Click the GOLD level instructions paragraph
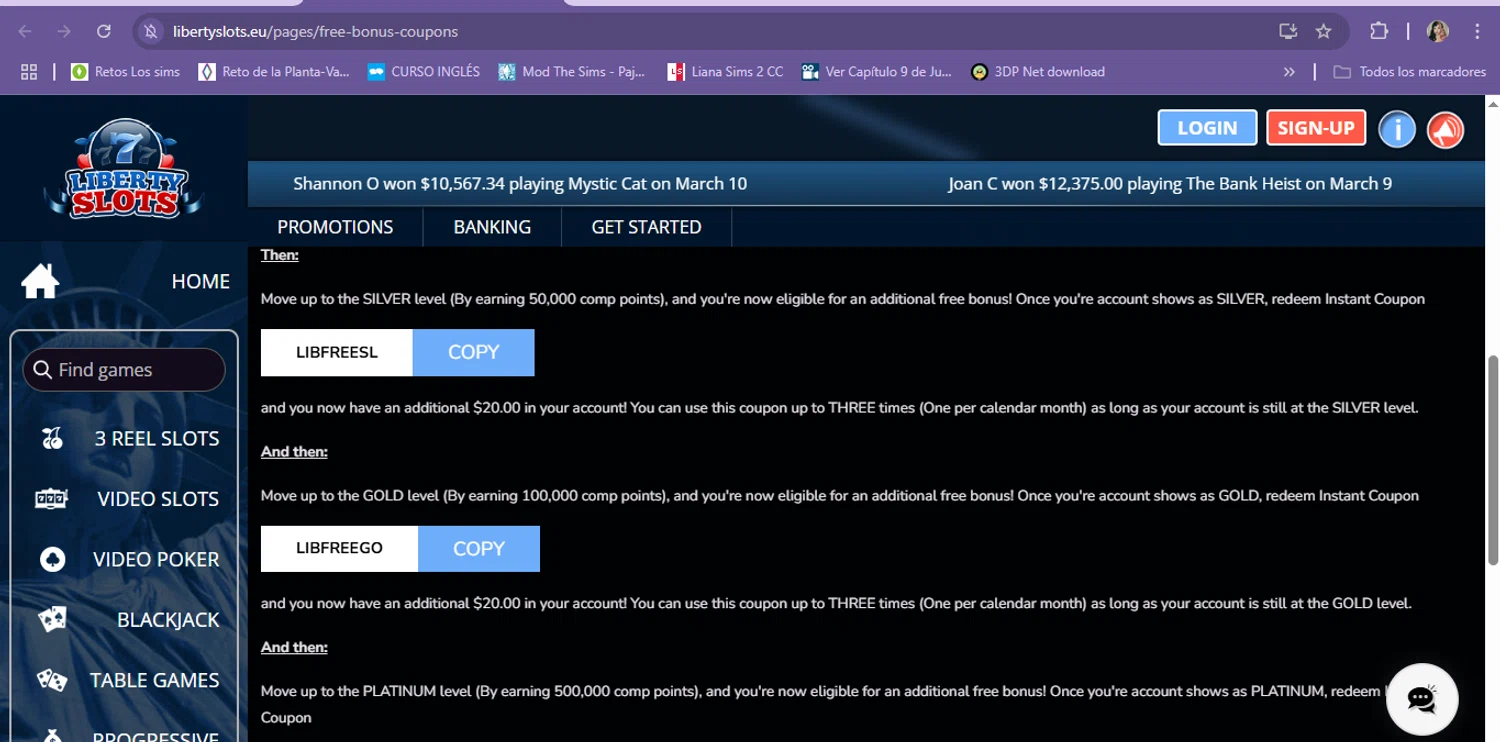This screenshot has width=1500, height=742. pos(840,496)
